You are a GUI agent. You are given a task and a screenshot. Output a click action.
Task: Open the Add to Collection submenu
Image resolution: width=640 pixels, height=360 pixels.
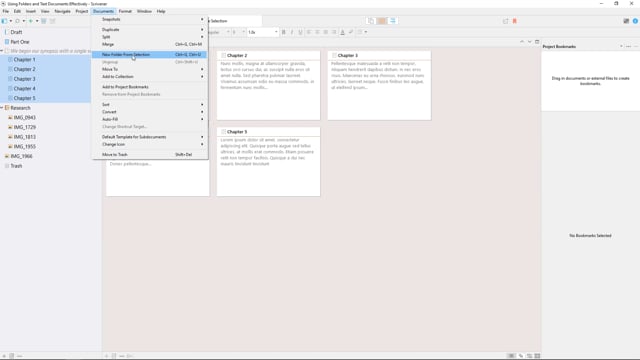tap(149, 77)
